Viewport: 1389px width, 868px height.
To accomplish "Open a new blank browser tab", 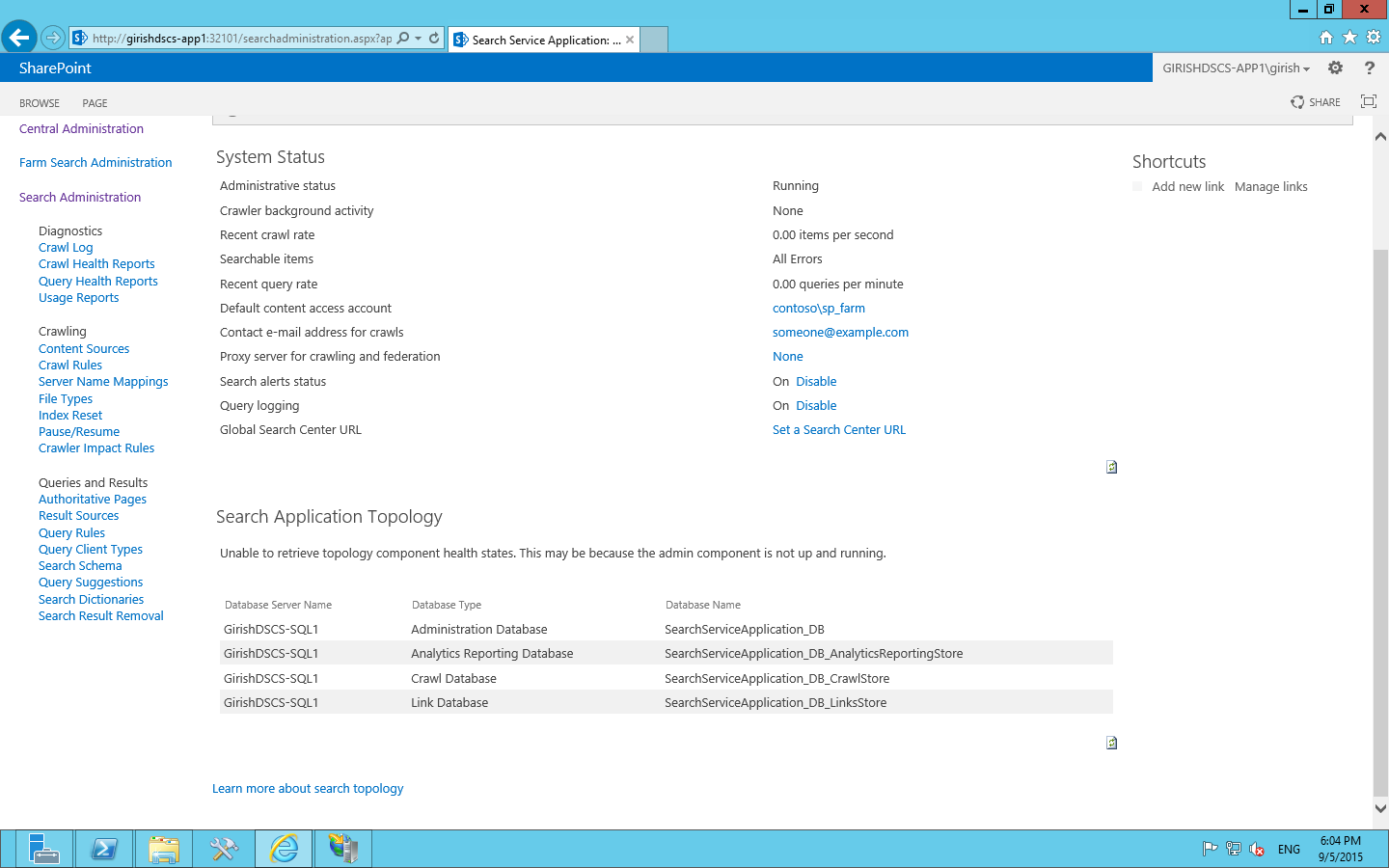I will 654,40.
